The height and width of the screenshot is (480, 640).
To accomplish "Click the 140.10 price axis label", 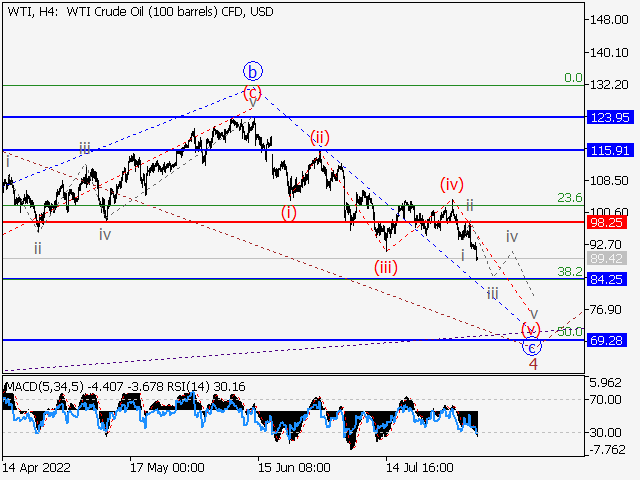I will click(x=609, y=52).
